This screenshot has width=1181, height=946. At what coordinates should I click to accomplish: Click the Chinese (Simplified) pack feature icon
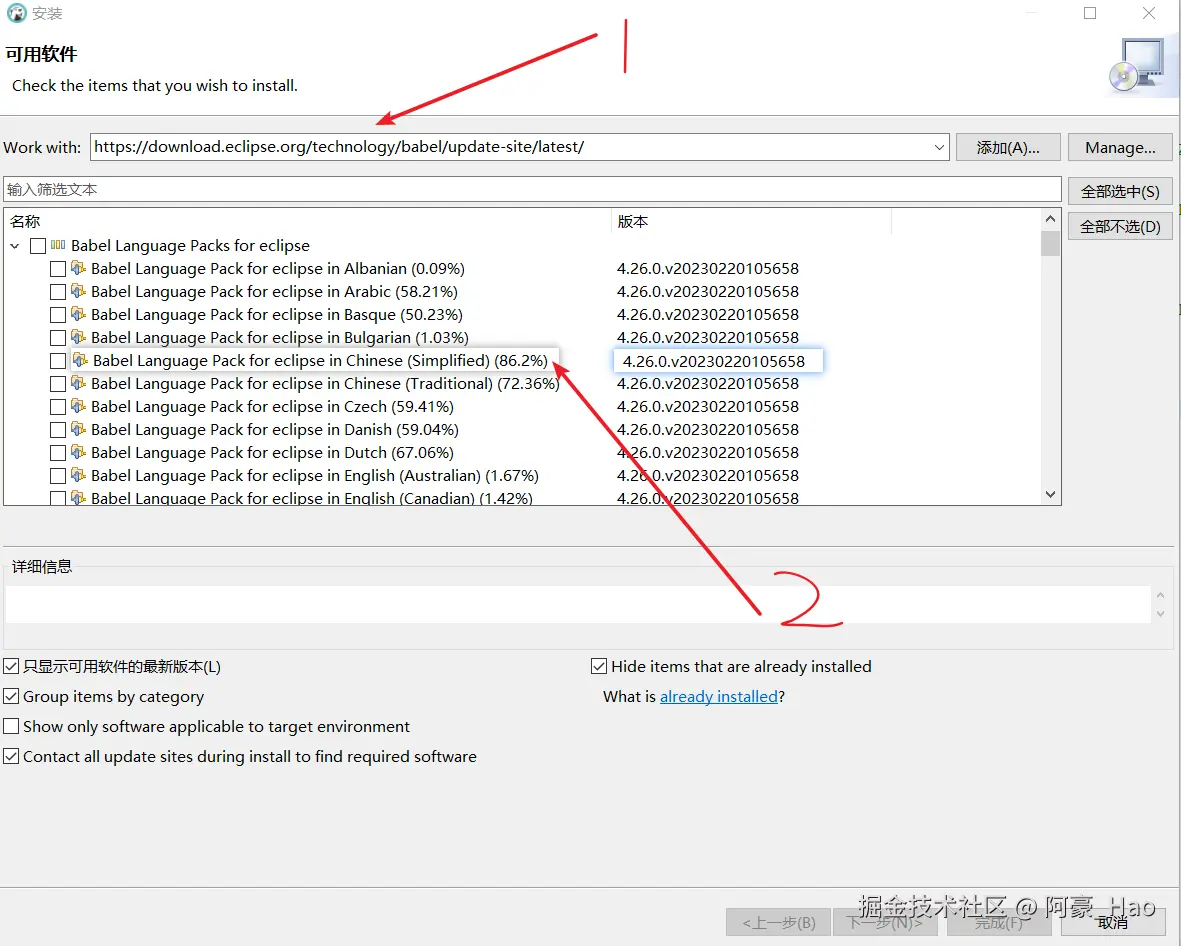pos(81,360)
